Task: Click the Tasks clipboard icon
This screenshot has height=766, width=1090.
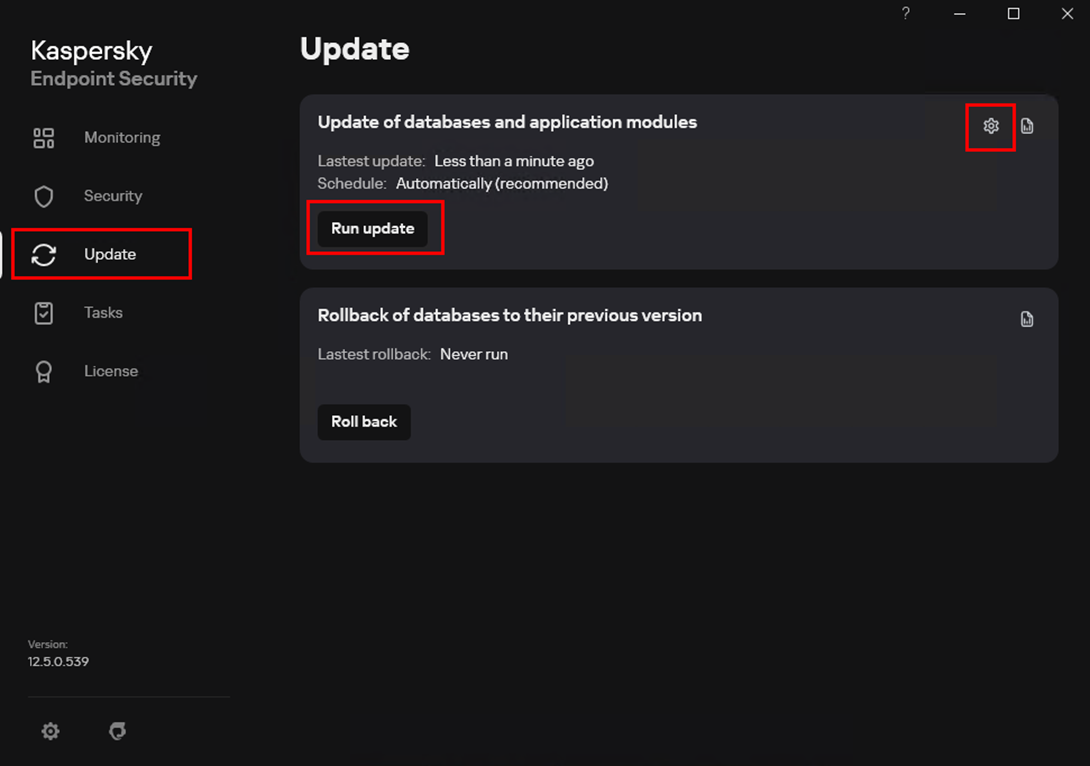Action: coord(44,313)
